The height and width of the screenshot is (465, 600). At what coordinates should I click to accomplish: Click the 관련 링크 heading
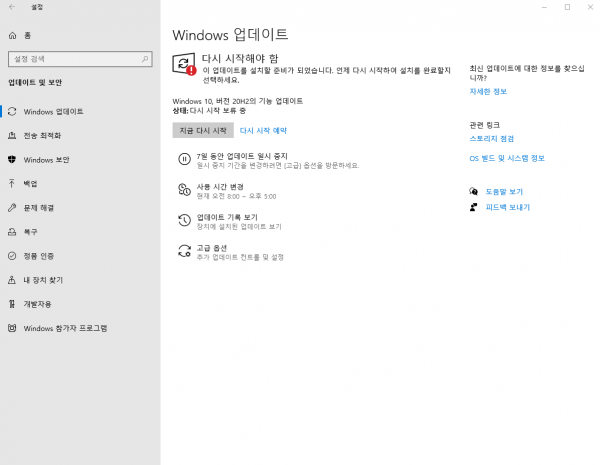tap(484, 125)
